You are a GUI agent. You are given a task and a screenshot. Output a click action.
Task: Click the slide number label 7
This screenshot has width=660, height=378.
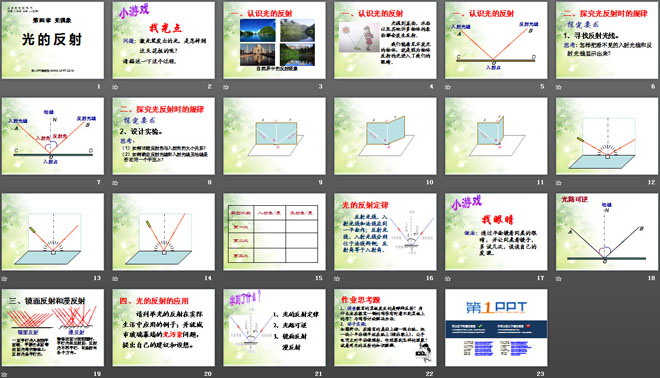coord(99,182)
